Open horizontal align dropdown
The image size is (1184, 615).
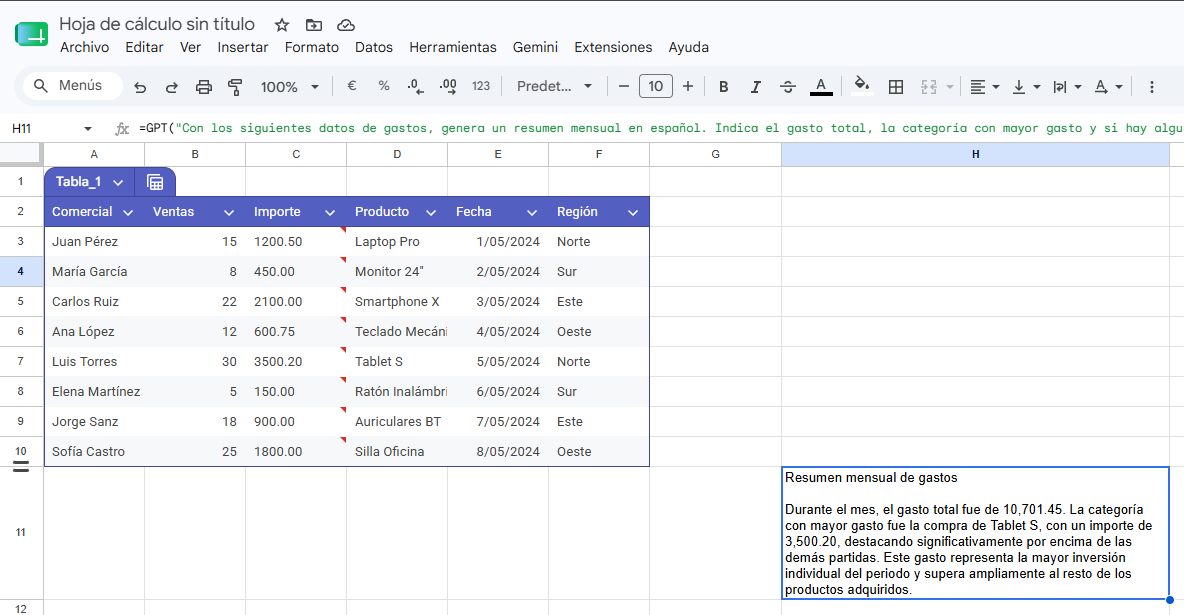[x=985, y=87]
